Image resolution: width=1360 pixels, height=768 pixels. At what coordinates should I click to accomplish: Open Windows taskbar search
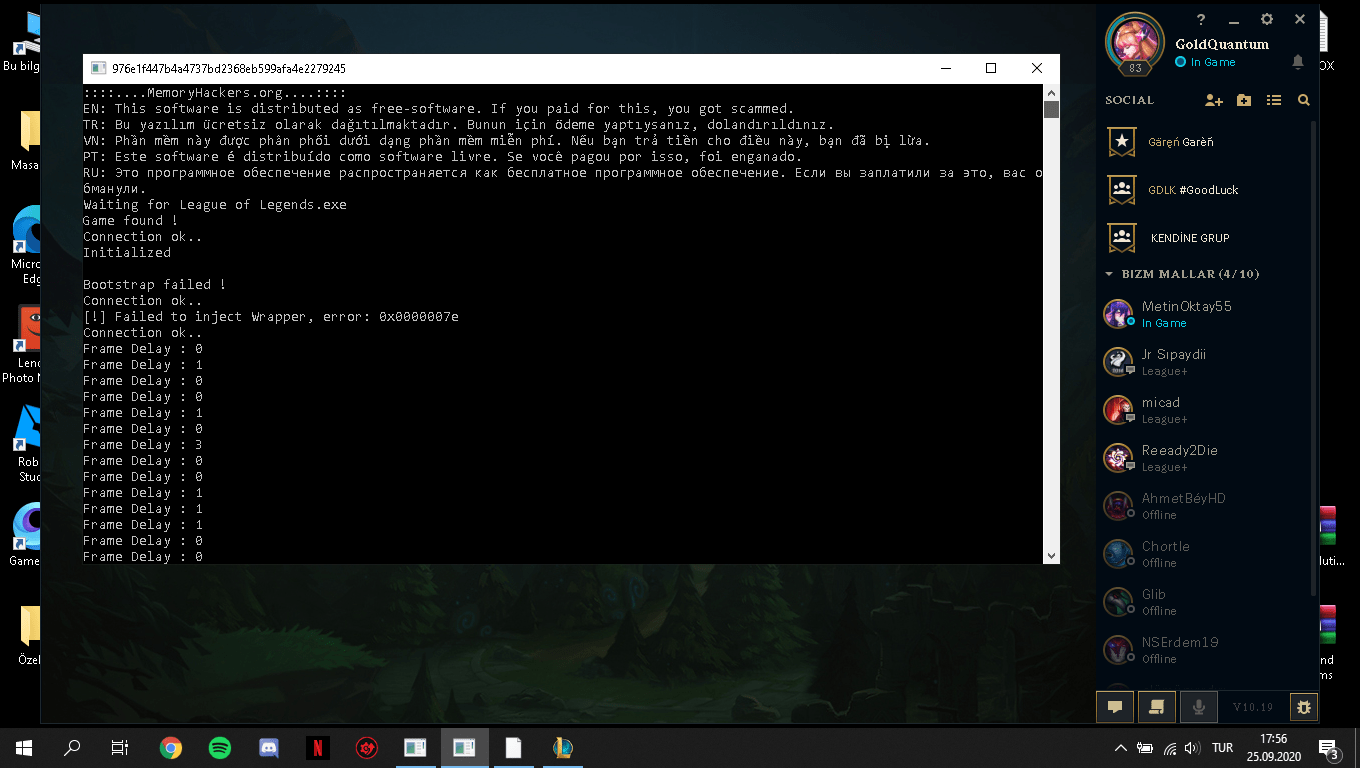(72, 748)
